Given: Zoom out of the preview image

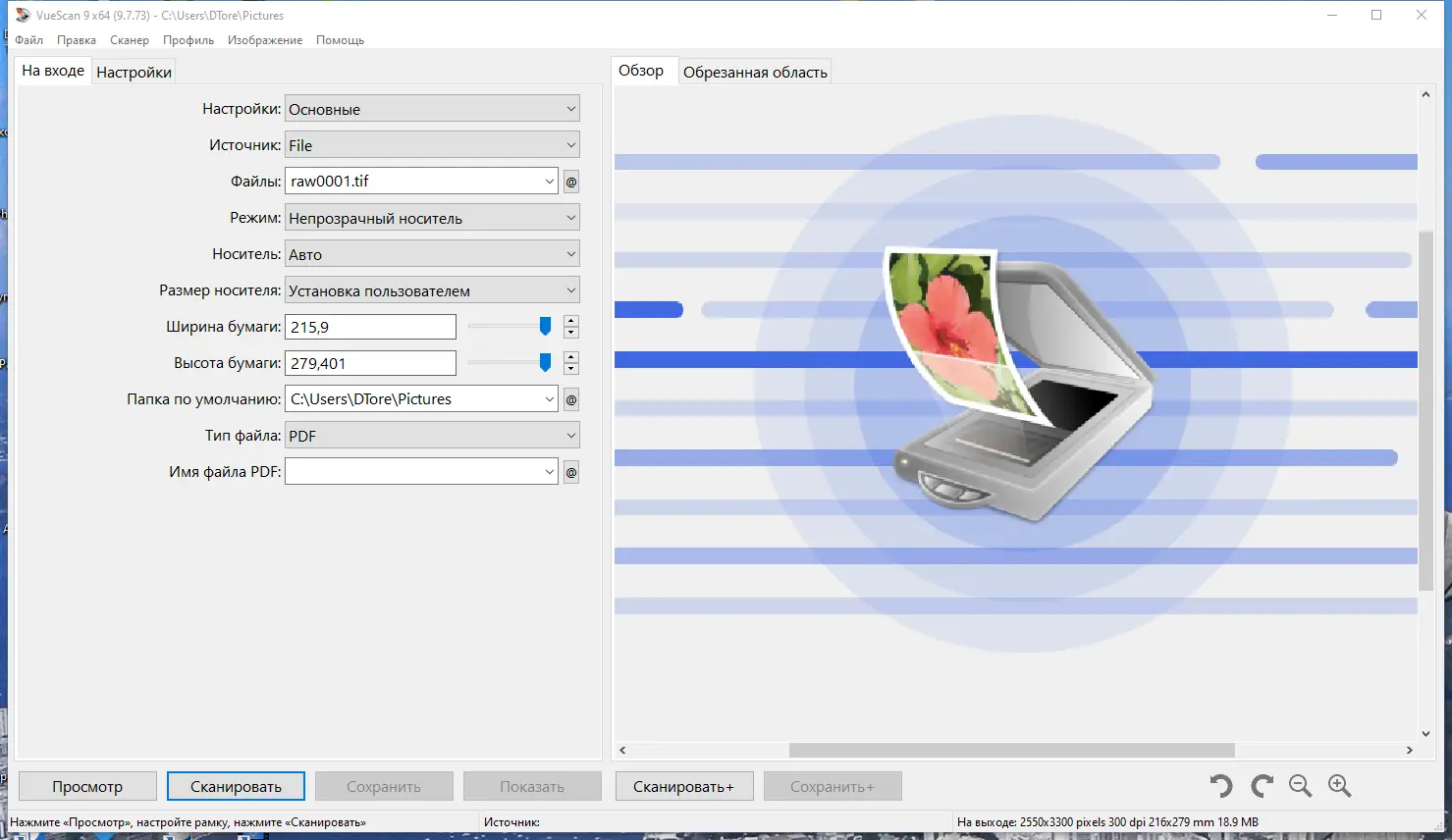Looking at the screenshot, I should (x=1300, y=785).
